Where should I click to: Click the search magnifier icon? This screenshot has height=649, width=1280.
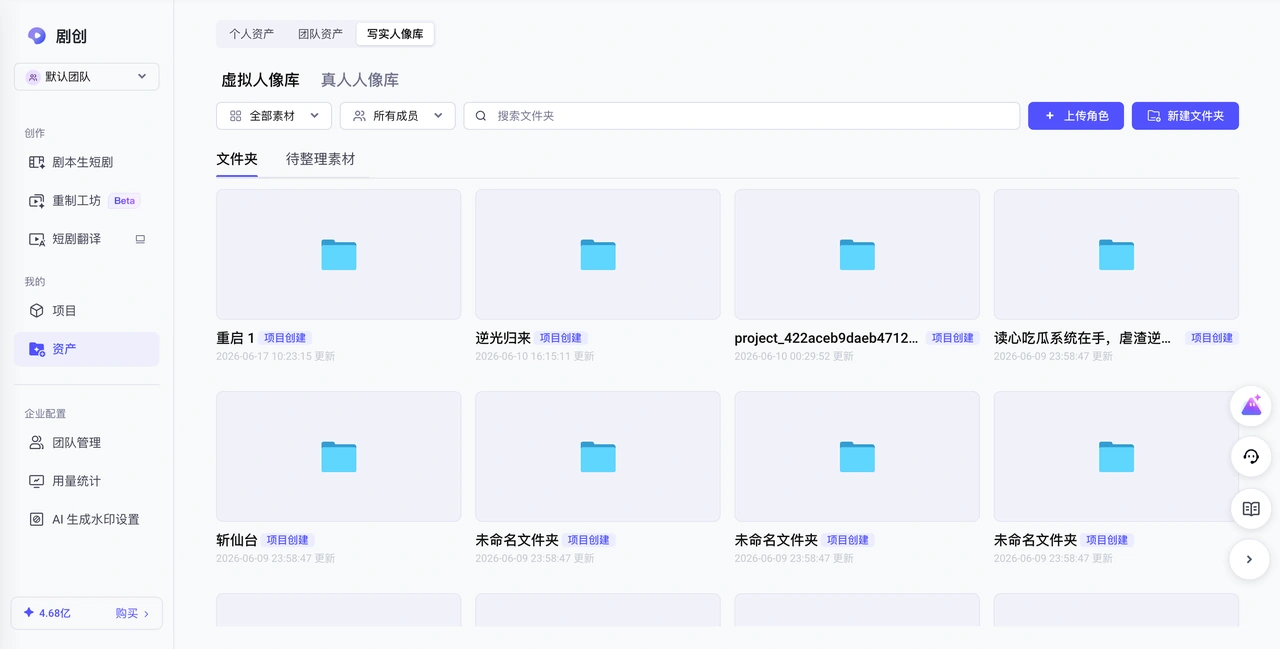click(x=481, y=116)
